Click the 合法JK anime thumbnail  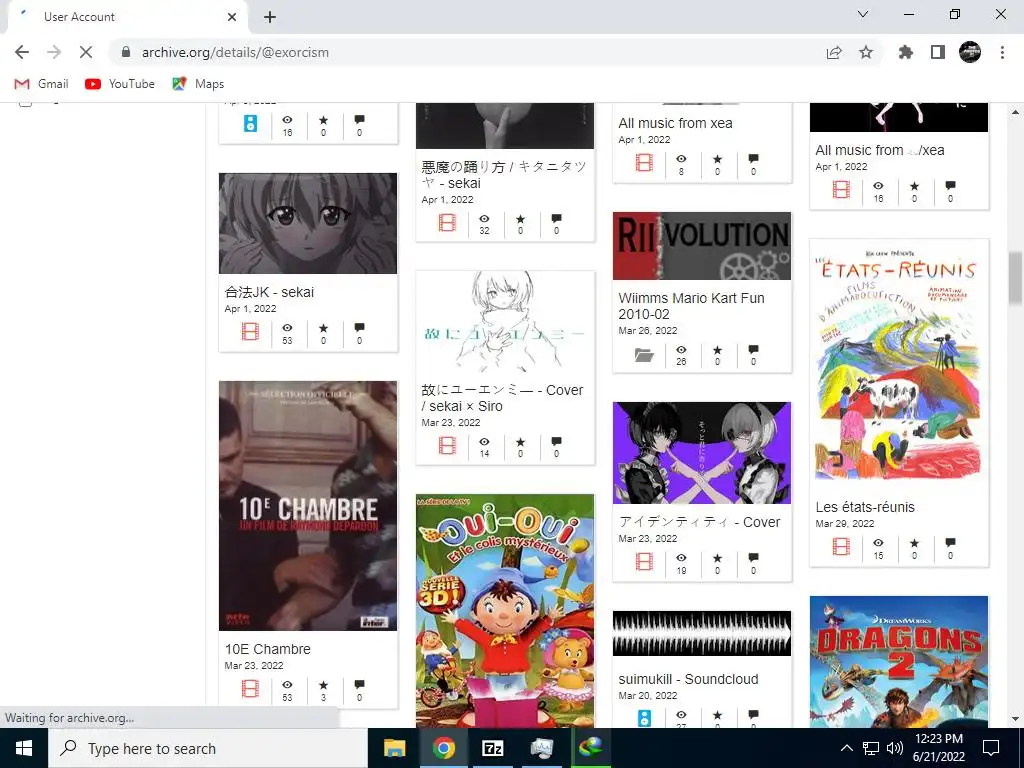tap(308, 223)
